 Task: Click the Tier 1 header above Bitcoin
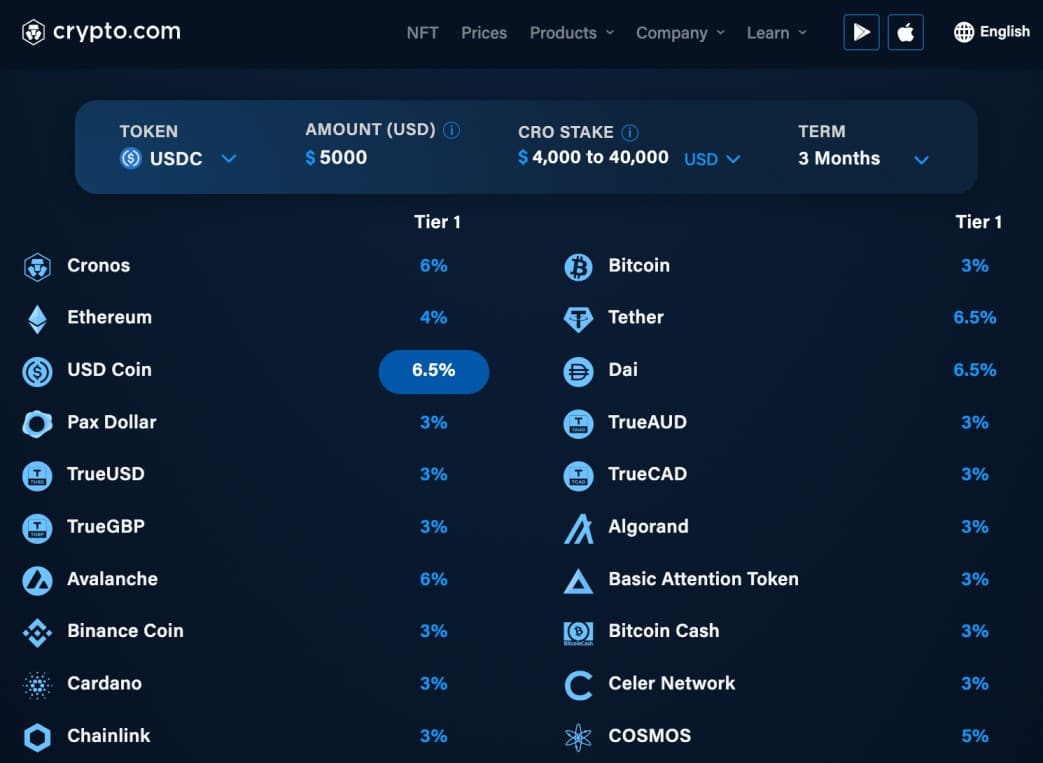click(978, 222)
